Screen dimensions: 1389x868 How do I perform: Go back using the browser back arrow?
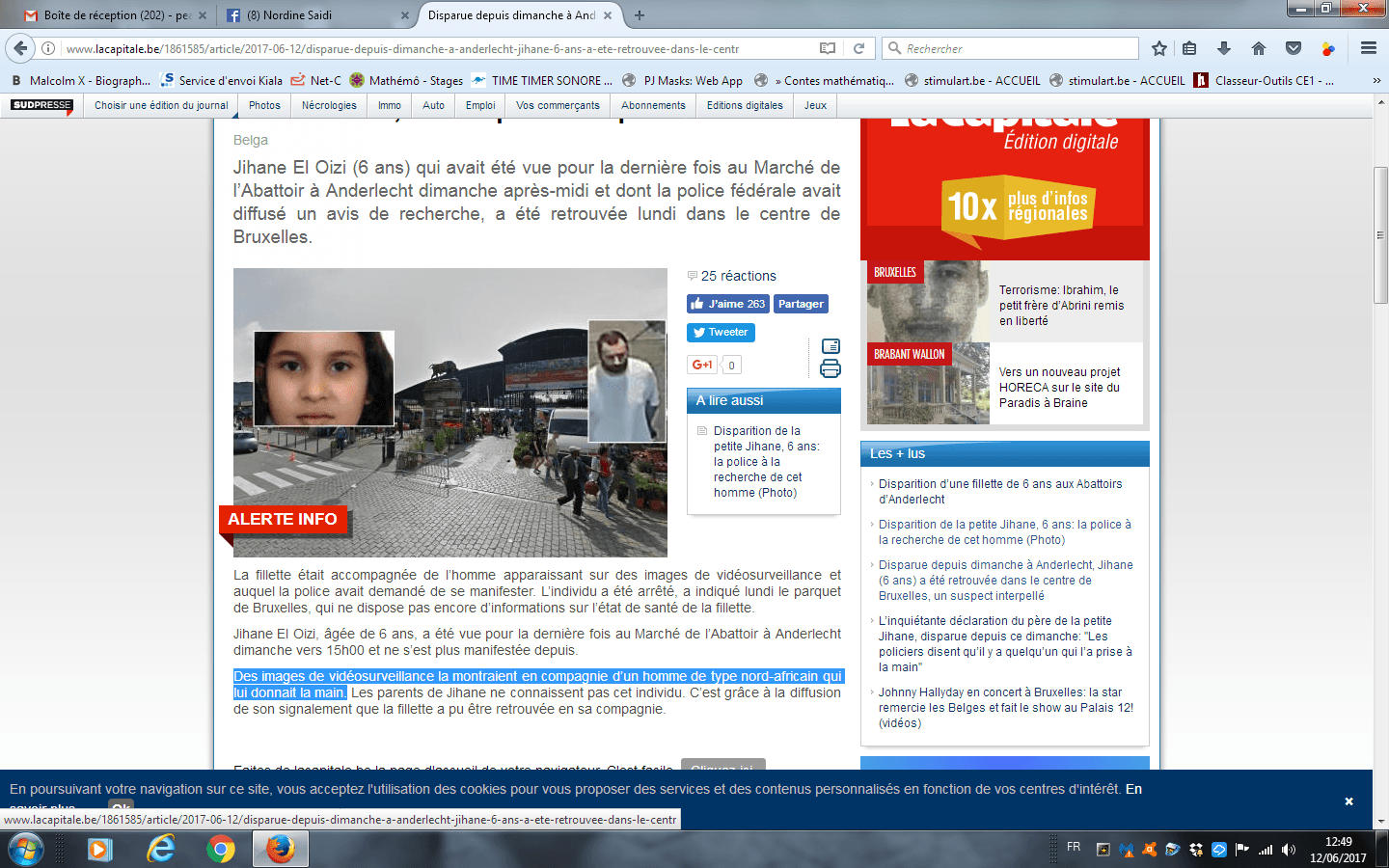click(x=20, y=48)
